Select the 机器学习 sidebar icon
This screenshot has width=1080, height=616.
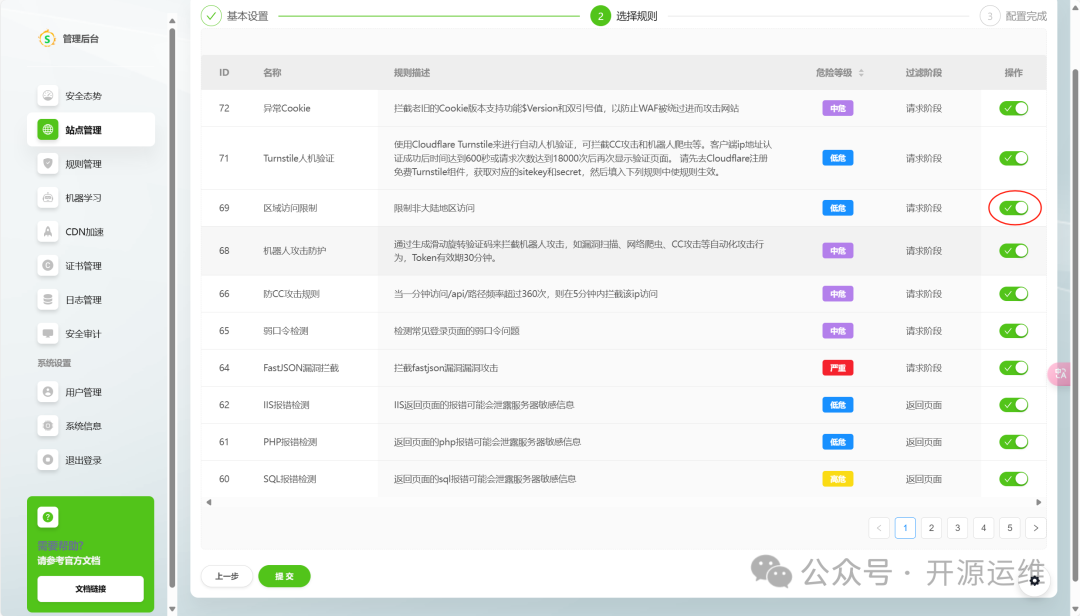tap(47, 198)
